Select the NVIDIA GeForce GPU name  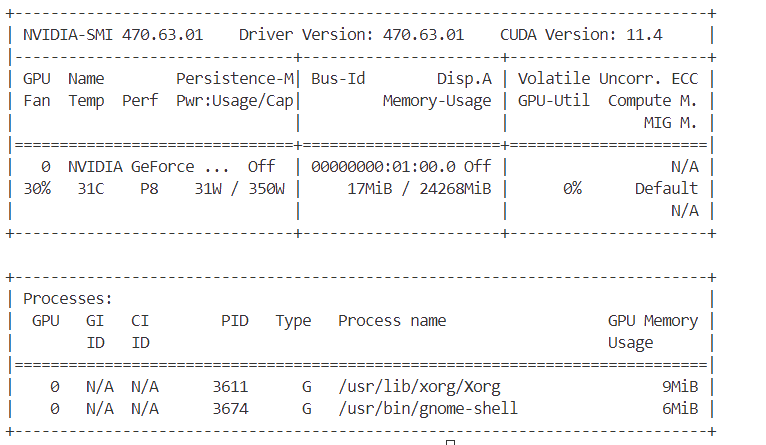(x=149, y=166)
